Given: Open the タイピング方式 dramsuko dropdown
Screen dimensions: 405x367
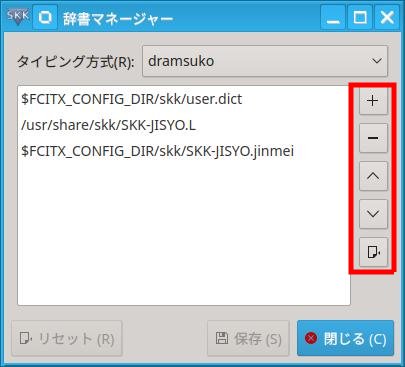Looking at the screenshot, I should pos(265,61).
